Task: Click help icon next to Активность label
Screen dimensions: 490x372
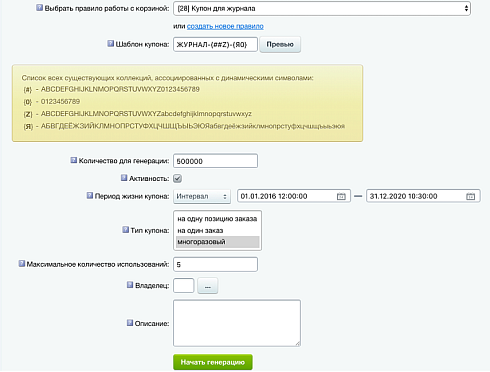Action: (x=124, y=178)
